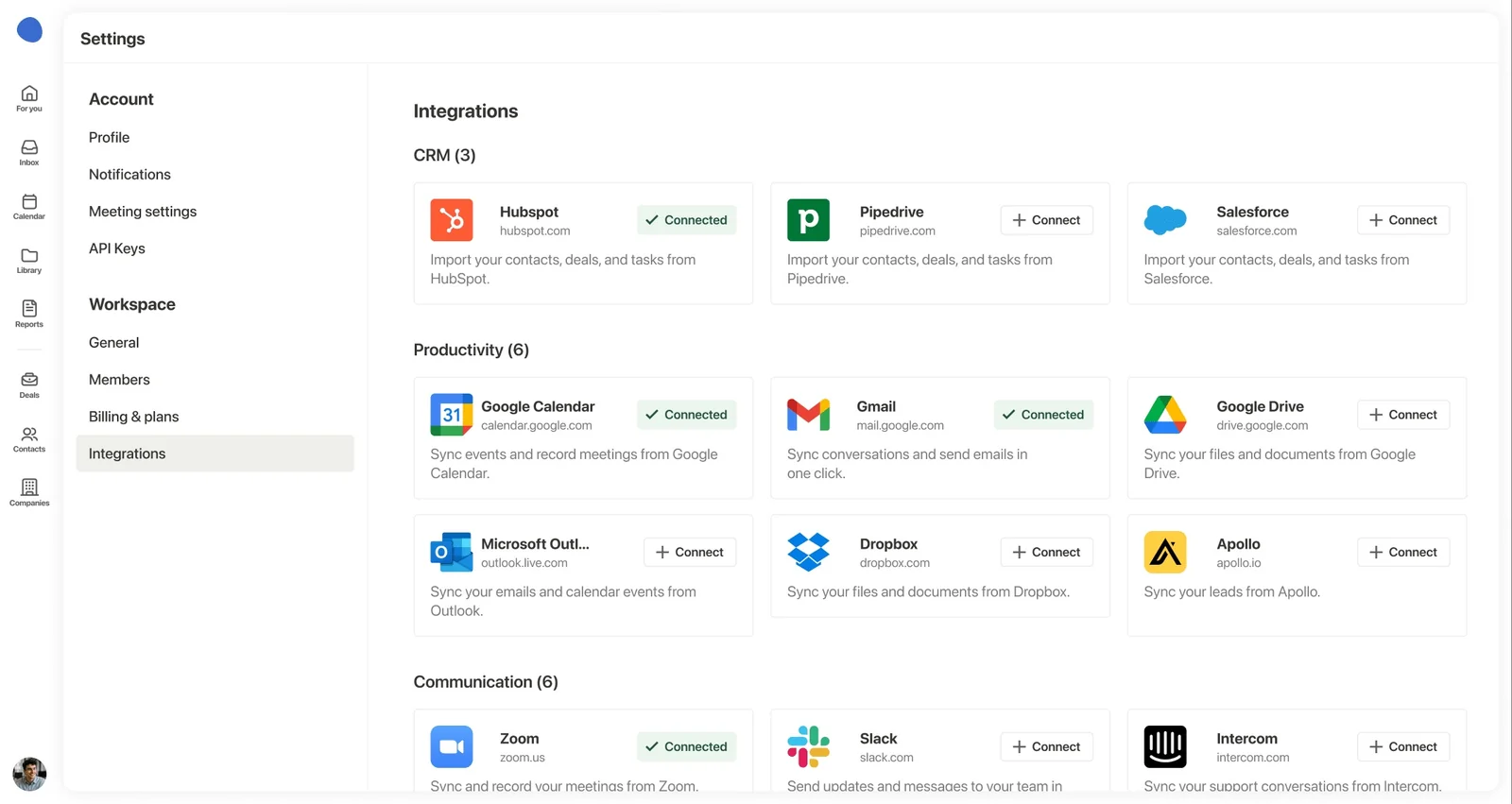Screen dimensions: 1512x804
Task: Open the Contacts sidebar icon
Action: (29, 438)
